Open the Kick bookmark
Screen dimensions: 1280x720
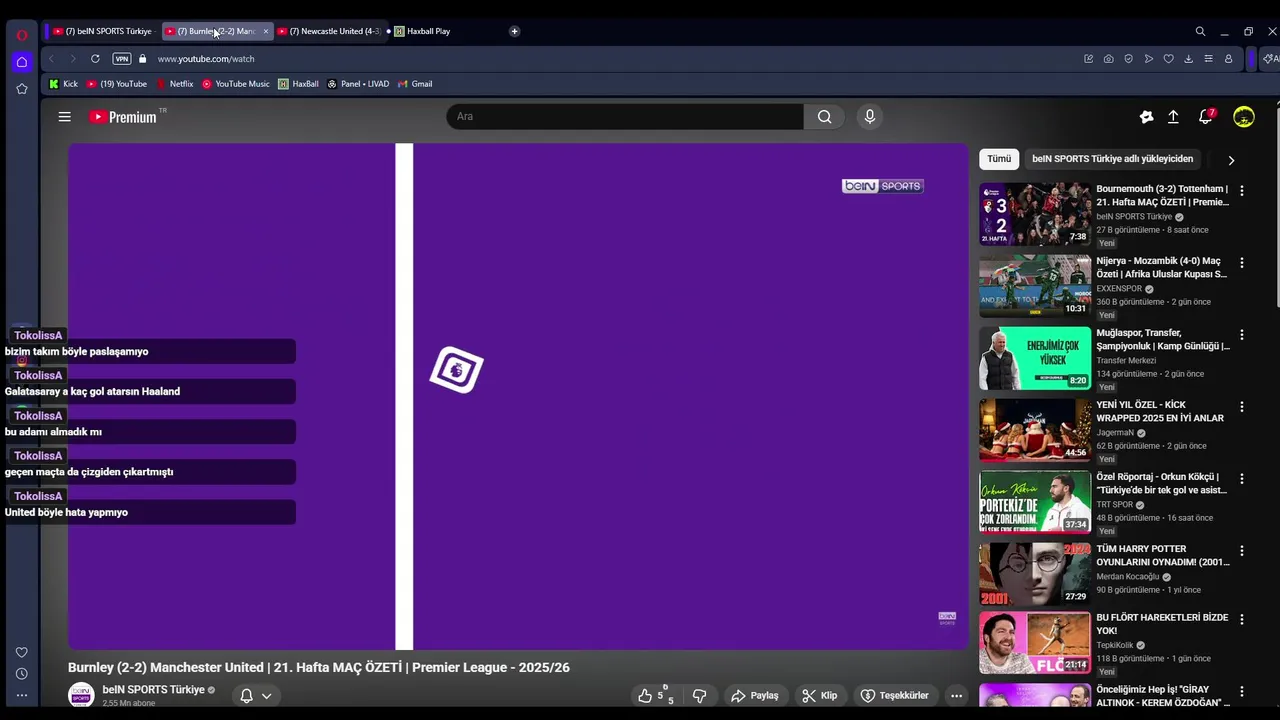coord(63,84)
